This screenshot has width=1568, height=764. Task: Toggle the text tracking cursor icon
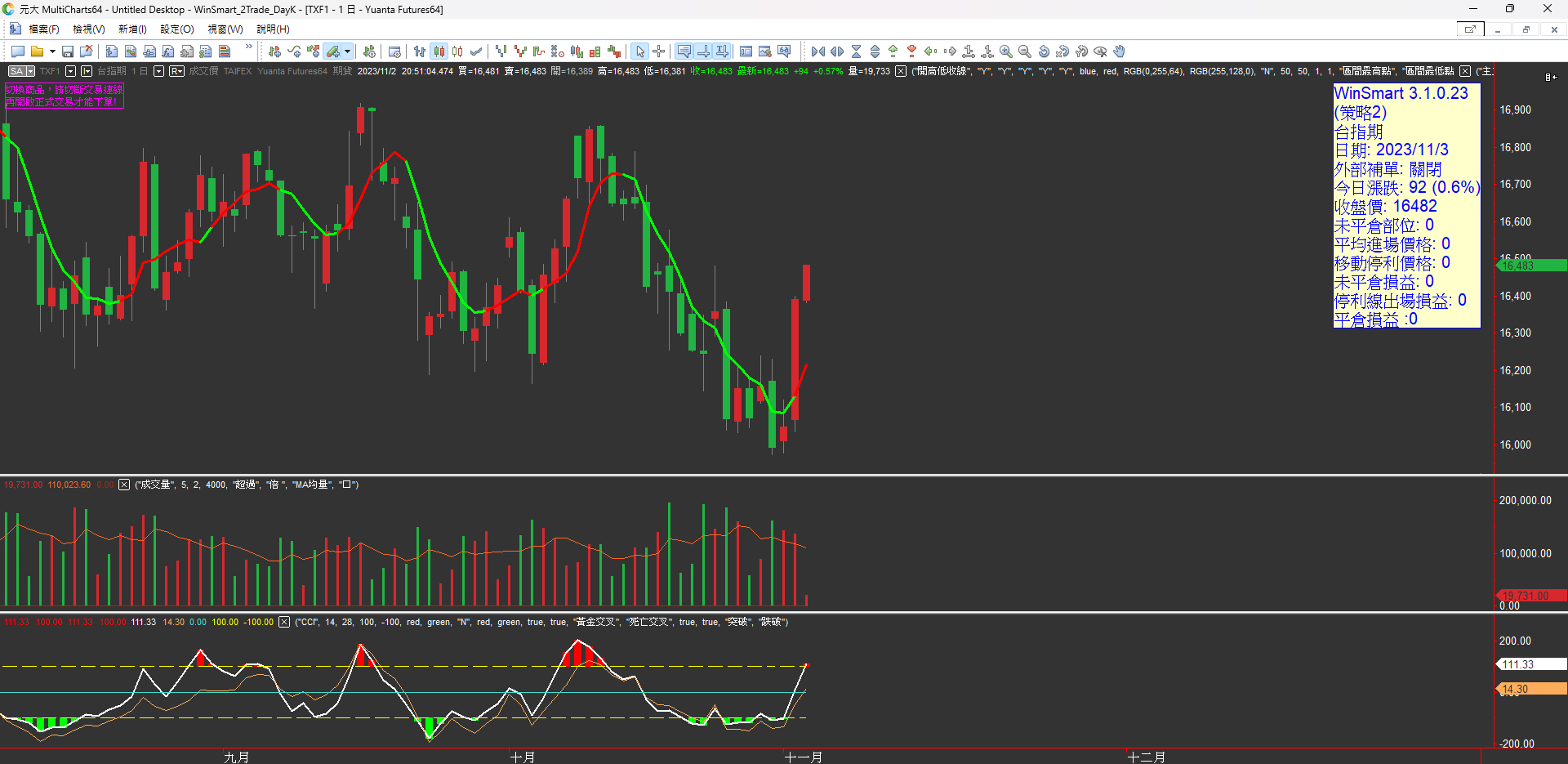point(722,51)
